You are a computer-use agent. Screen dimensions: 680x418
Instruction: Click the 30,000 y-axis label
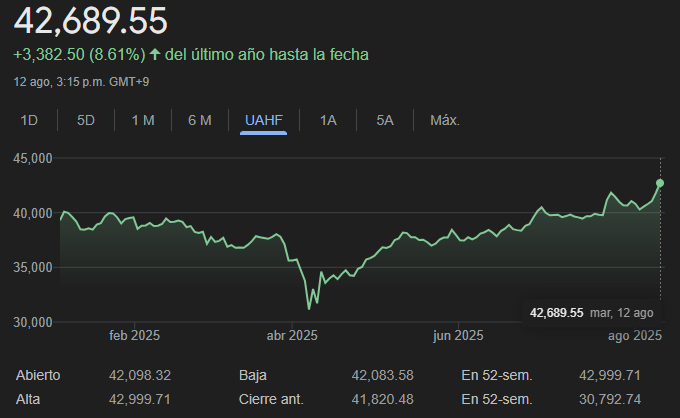tap(33, 322)
